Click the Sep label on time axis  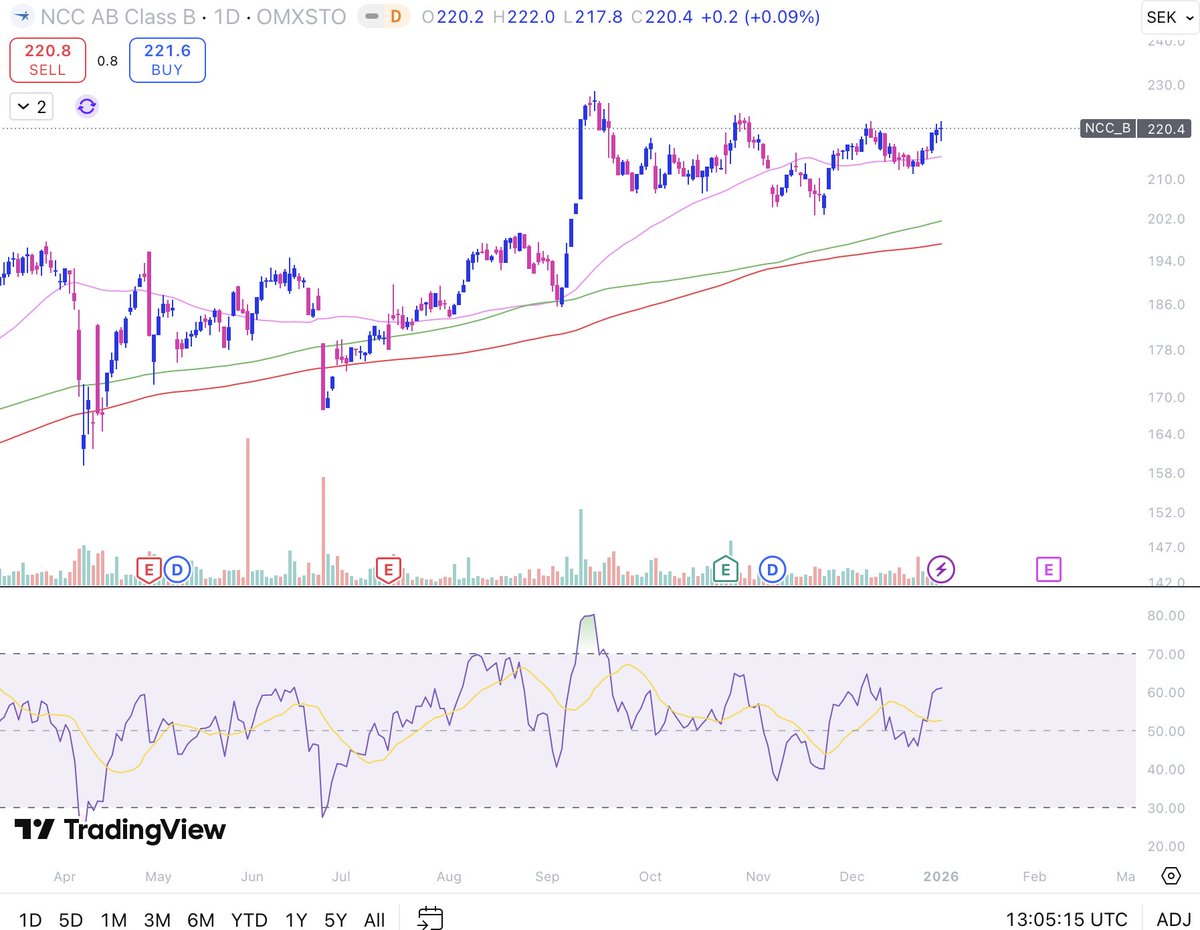point(547,877)
